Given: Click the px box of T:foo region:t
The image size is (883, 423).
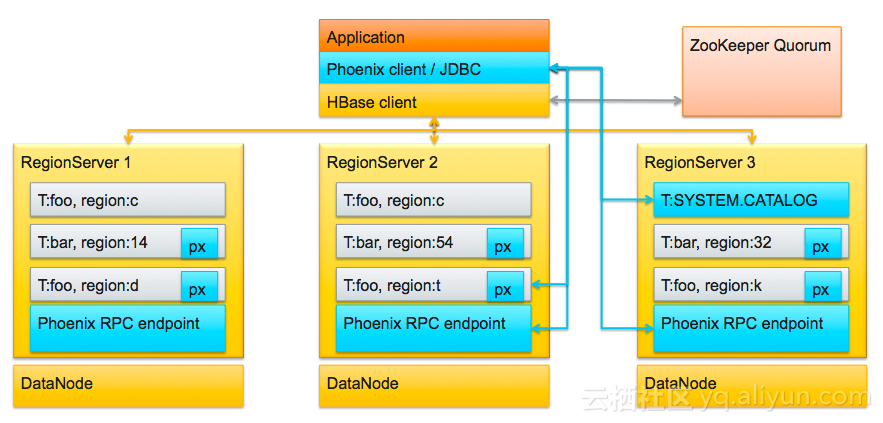Looking at the screenshot, I should tap(505, 287).
